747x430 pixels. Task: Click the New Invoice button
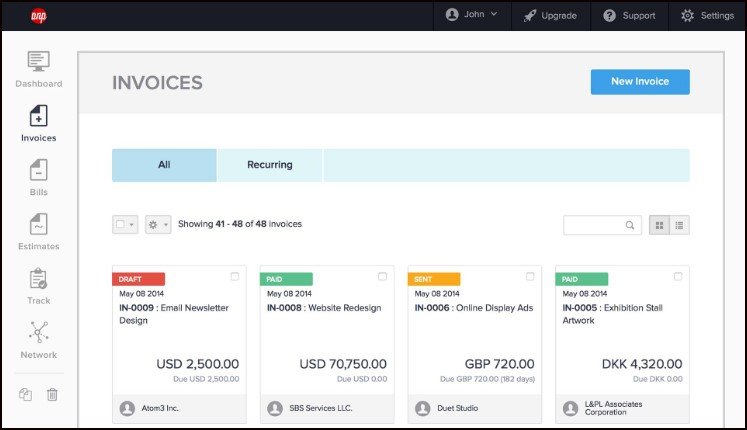[639, 82]
